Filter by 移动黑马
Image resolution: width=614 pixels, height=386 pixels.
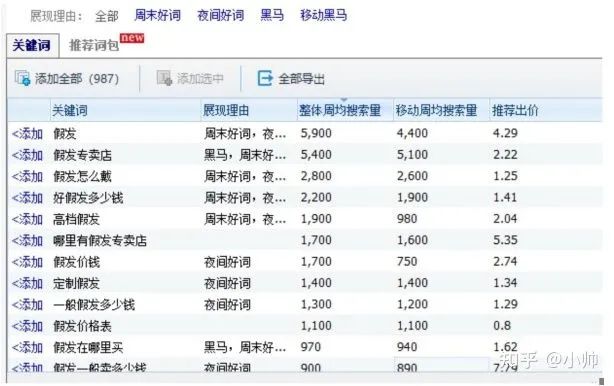coord(323,16)
